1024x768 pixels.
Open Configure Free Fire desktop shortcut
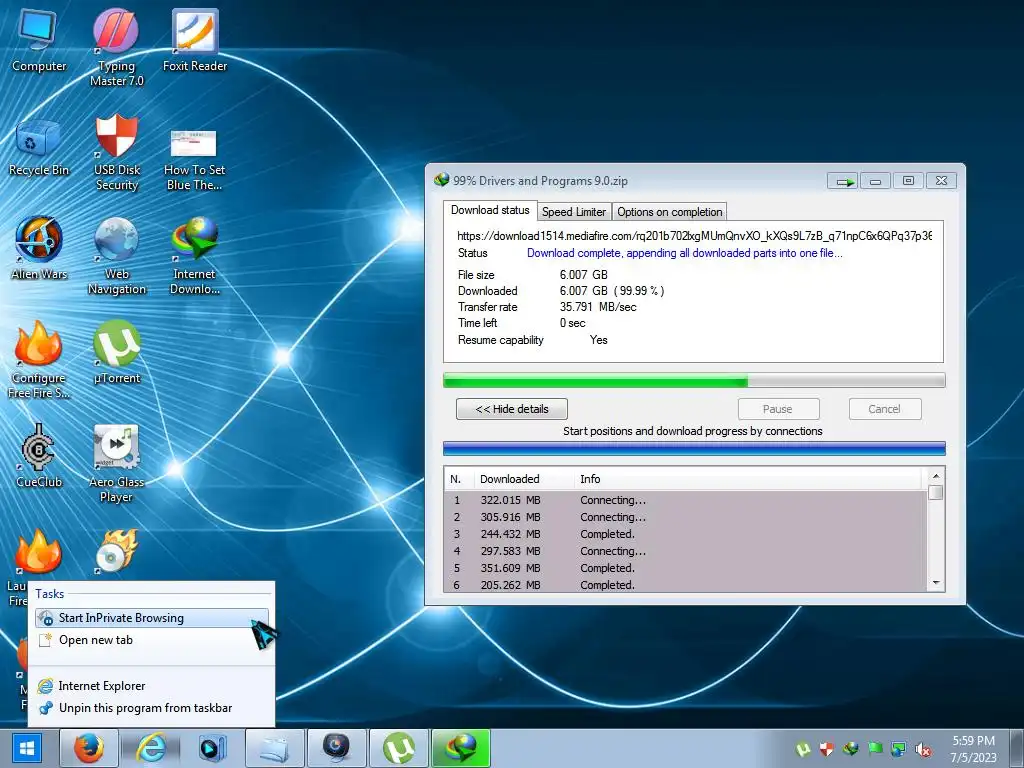click(39, 359)
